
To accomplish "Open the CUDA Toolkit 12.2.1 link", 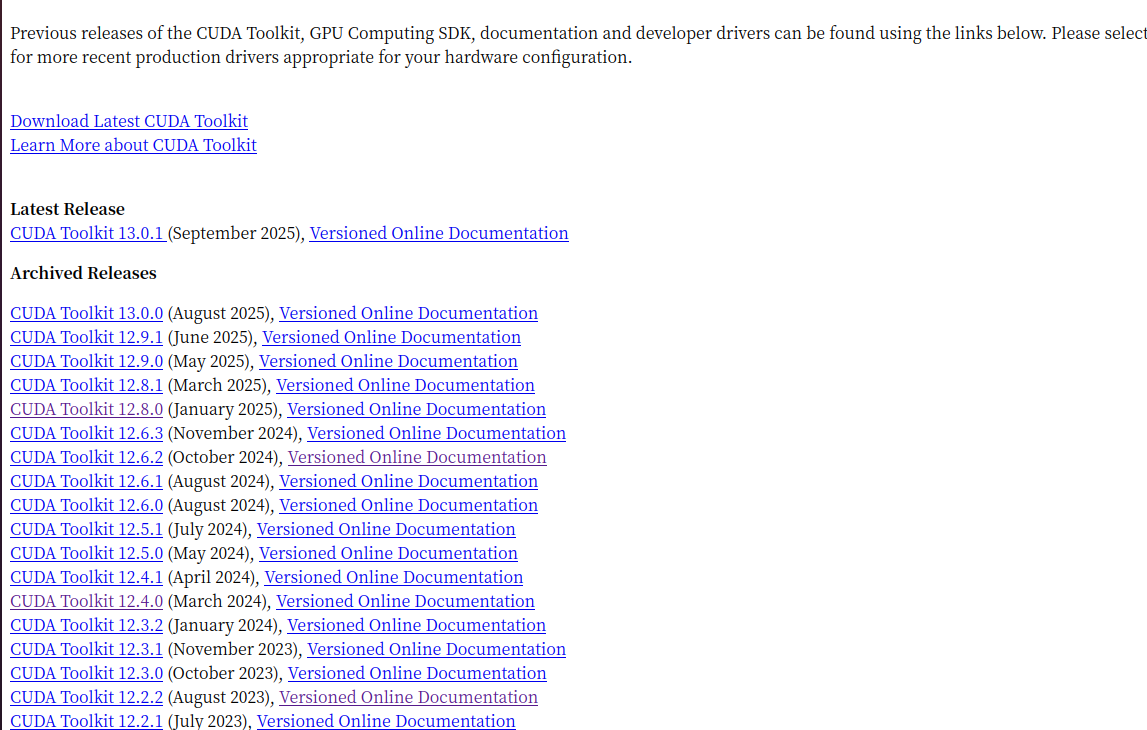I will [86, 721].
